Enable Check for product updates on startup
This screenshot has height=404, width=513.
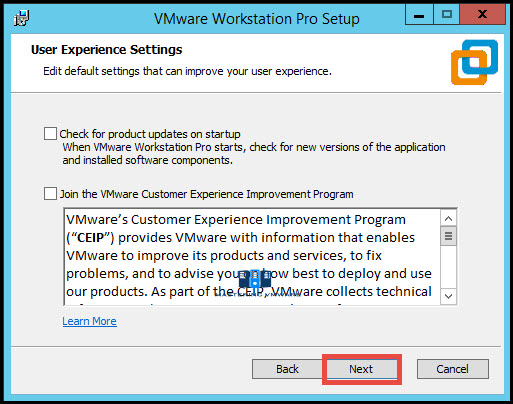50,134
